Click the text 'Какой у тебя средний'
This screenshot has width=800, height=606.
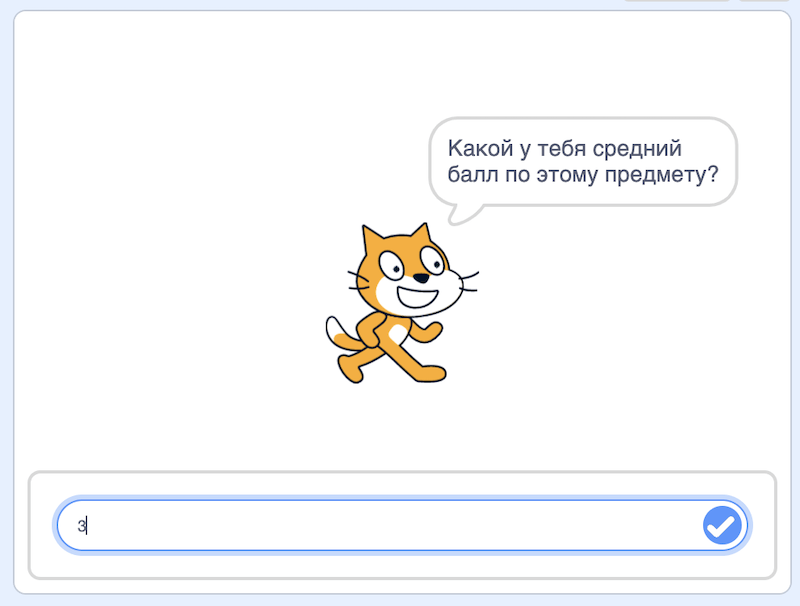pyautogui.click(x=565, y=148)
